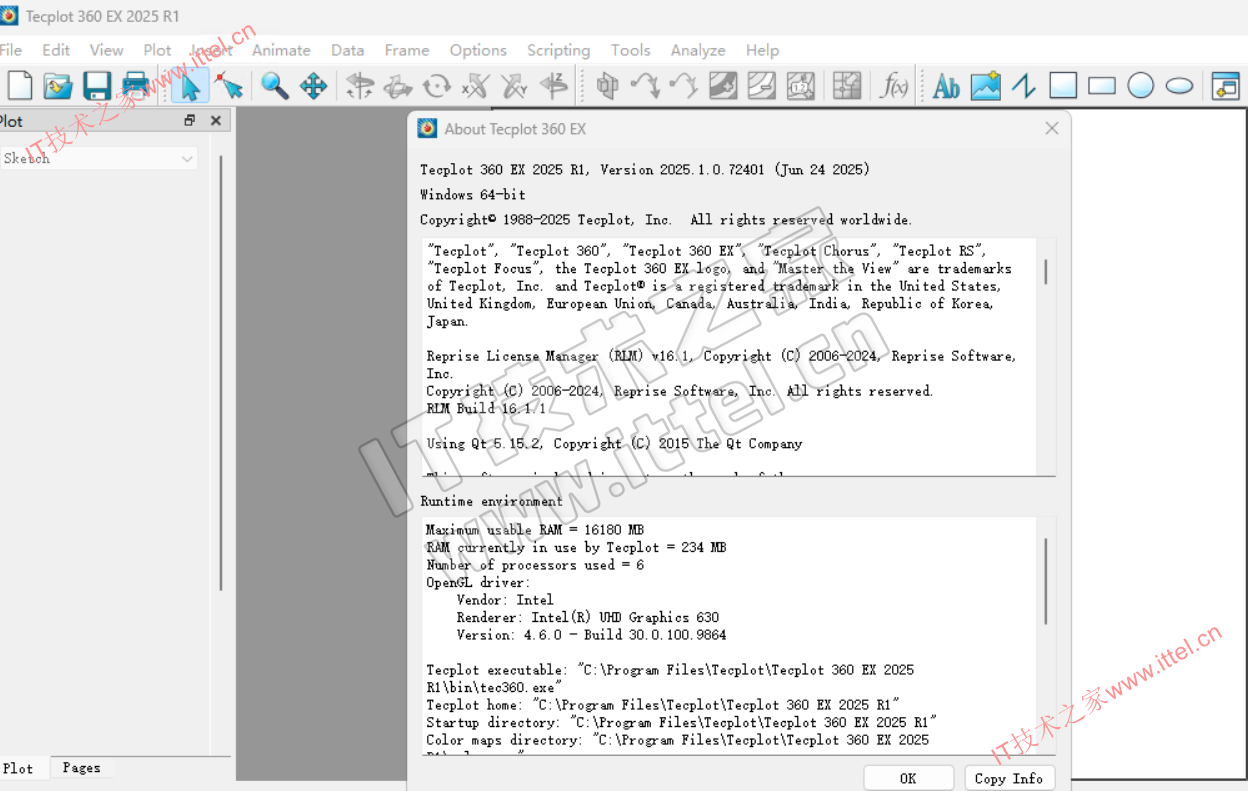Screen dimensions: 1248x791
Task: Click the Create New Frame icon
Action: (1225, 86)
